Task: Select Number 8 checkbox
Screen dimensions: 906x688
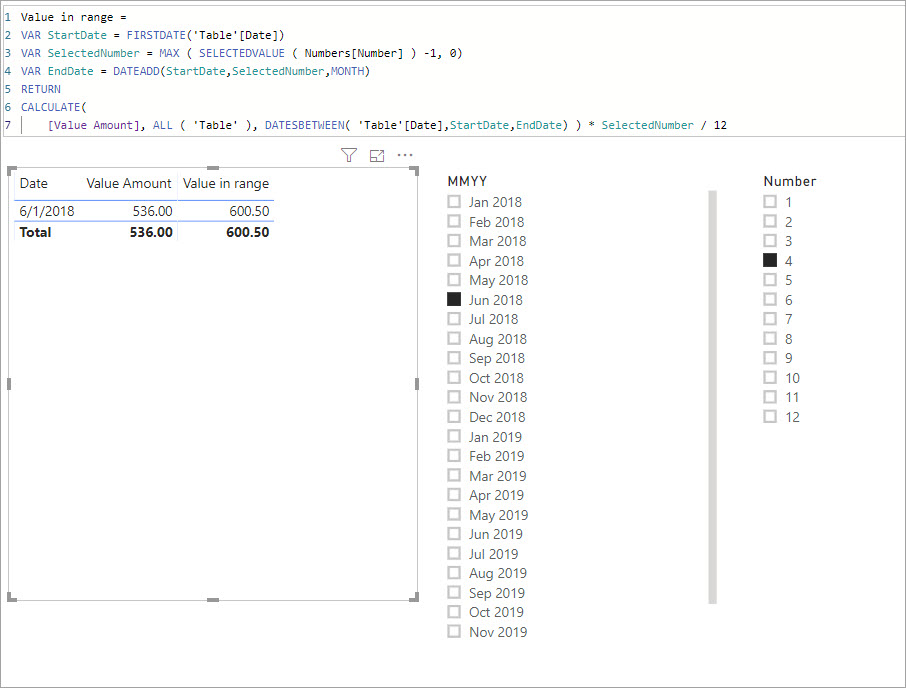Action: pos(770,338)
